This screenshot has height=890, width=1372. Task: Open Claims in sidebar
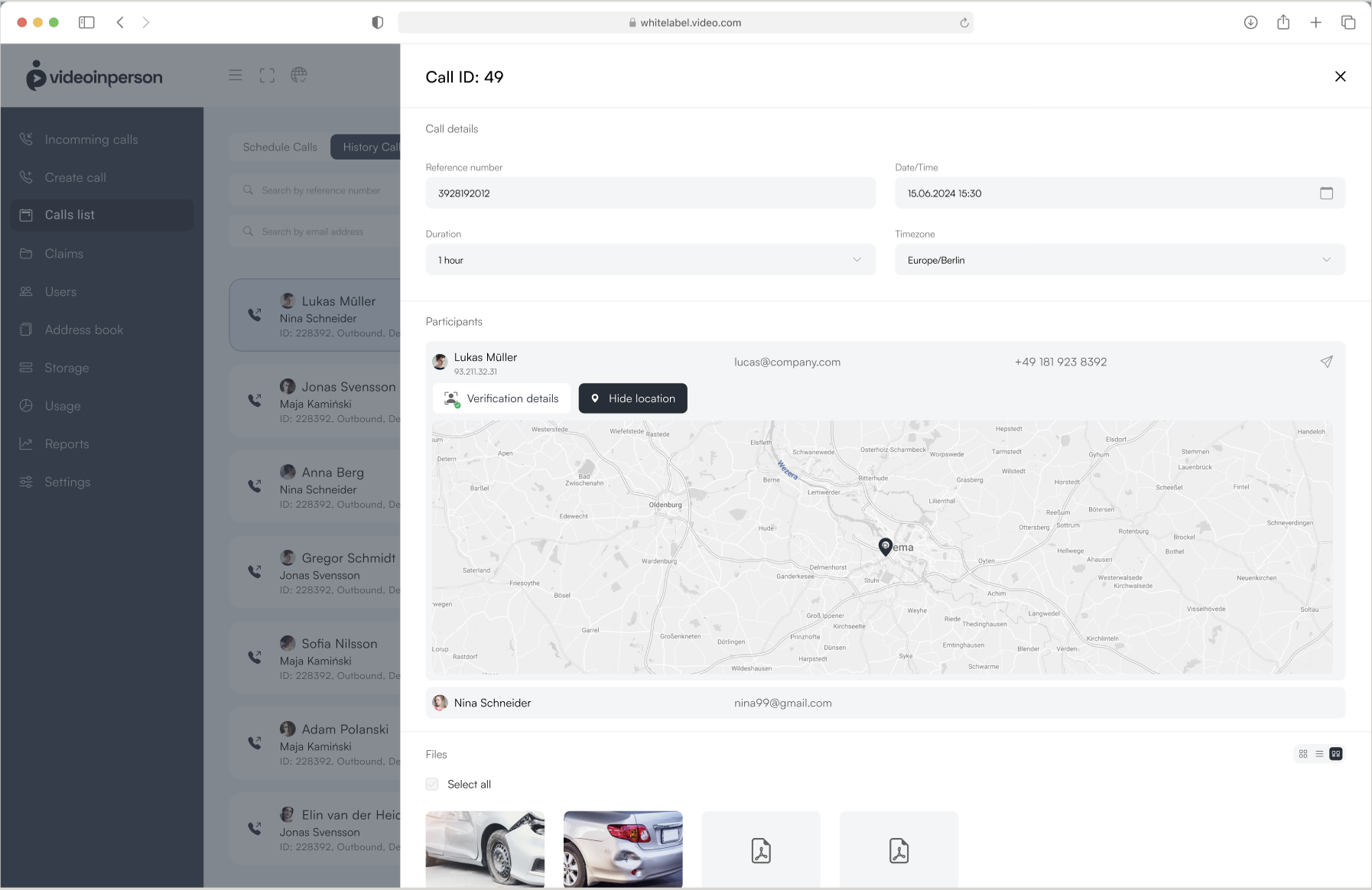coord(102,253)
